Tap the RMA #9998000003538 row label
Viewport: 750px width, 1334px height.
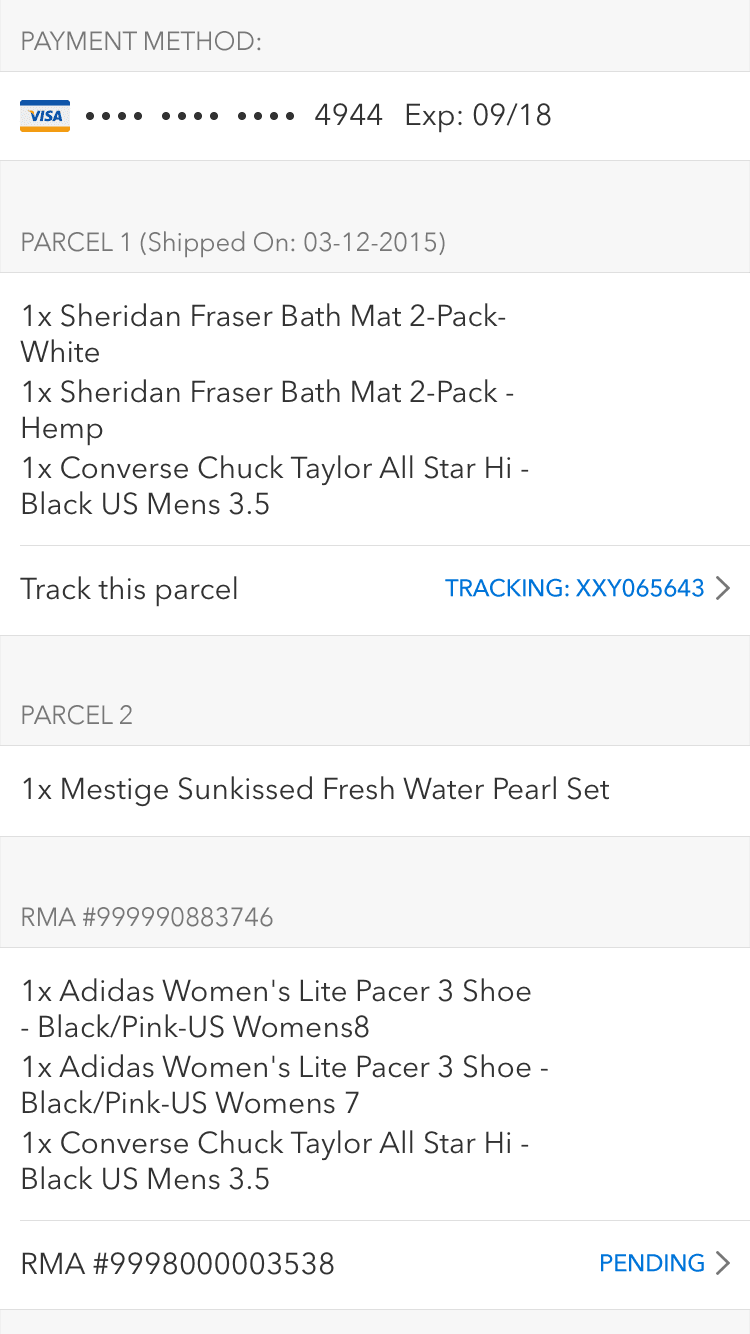tap(177, 1264)
